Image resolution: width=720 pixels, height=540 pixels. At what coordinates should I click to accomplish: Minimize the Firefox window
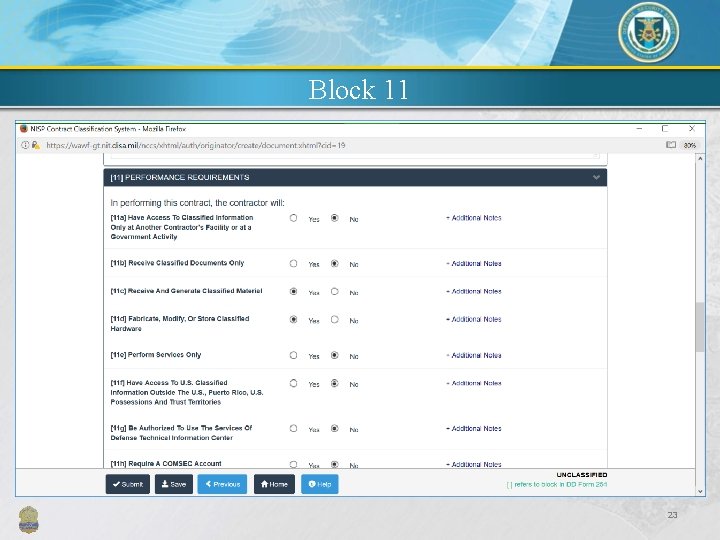tap(639, 129)
